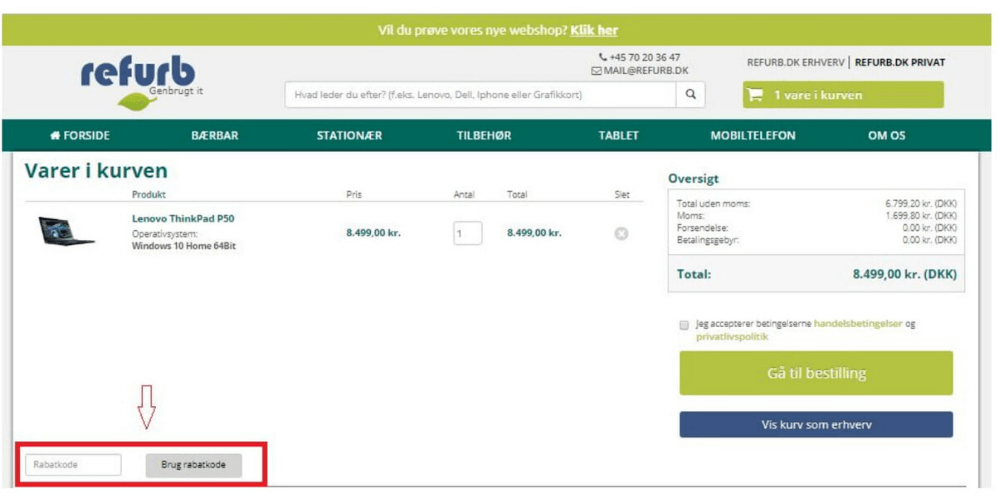
Task: Open the privatlivspolitik link
Action: 732,337
